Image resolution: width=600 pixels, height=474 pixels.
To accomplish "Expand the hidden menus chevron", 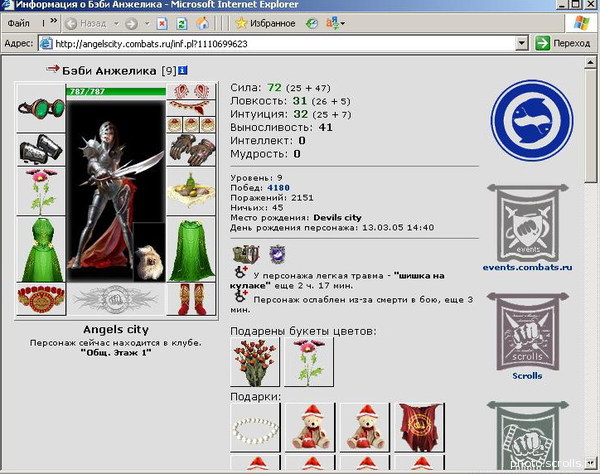I will (54, 21).
